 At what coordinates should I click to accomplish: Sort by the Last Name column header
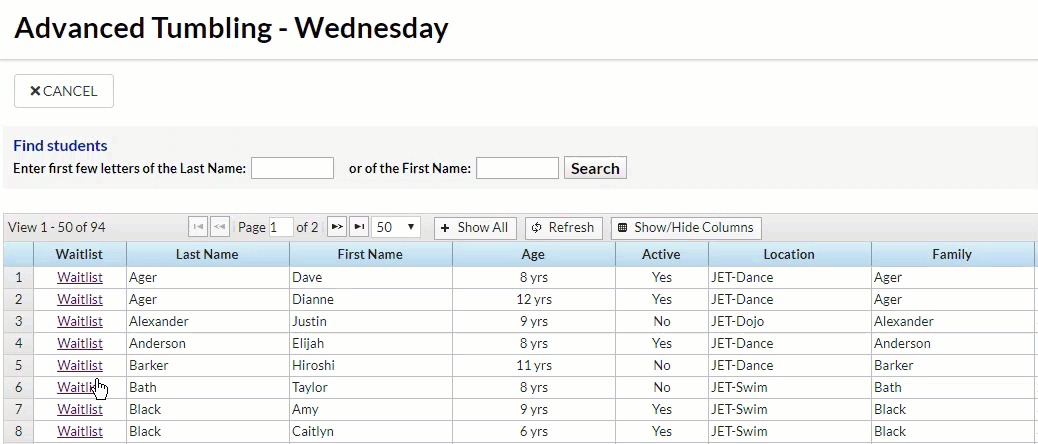pyautogui.click(x=207, y=254)
